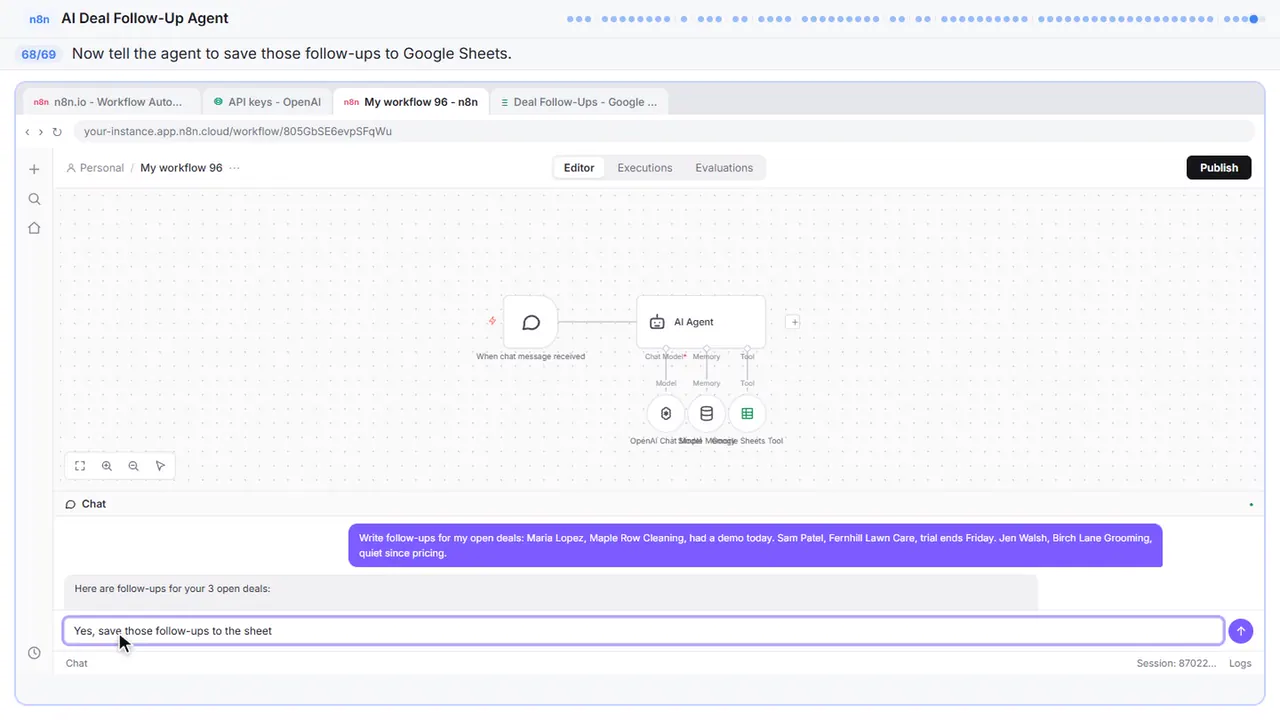The height and width of the screenshot is (720, 1280).
Task: Click the red lightning trigger icon
Action: coord(492,321)
